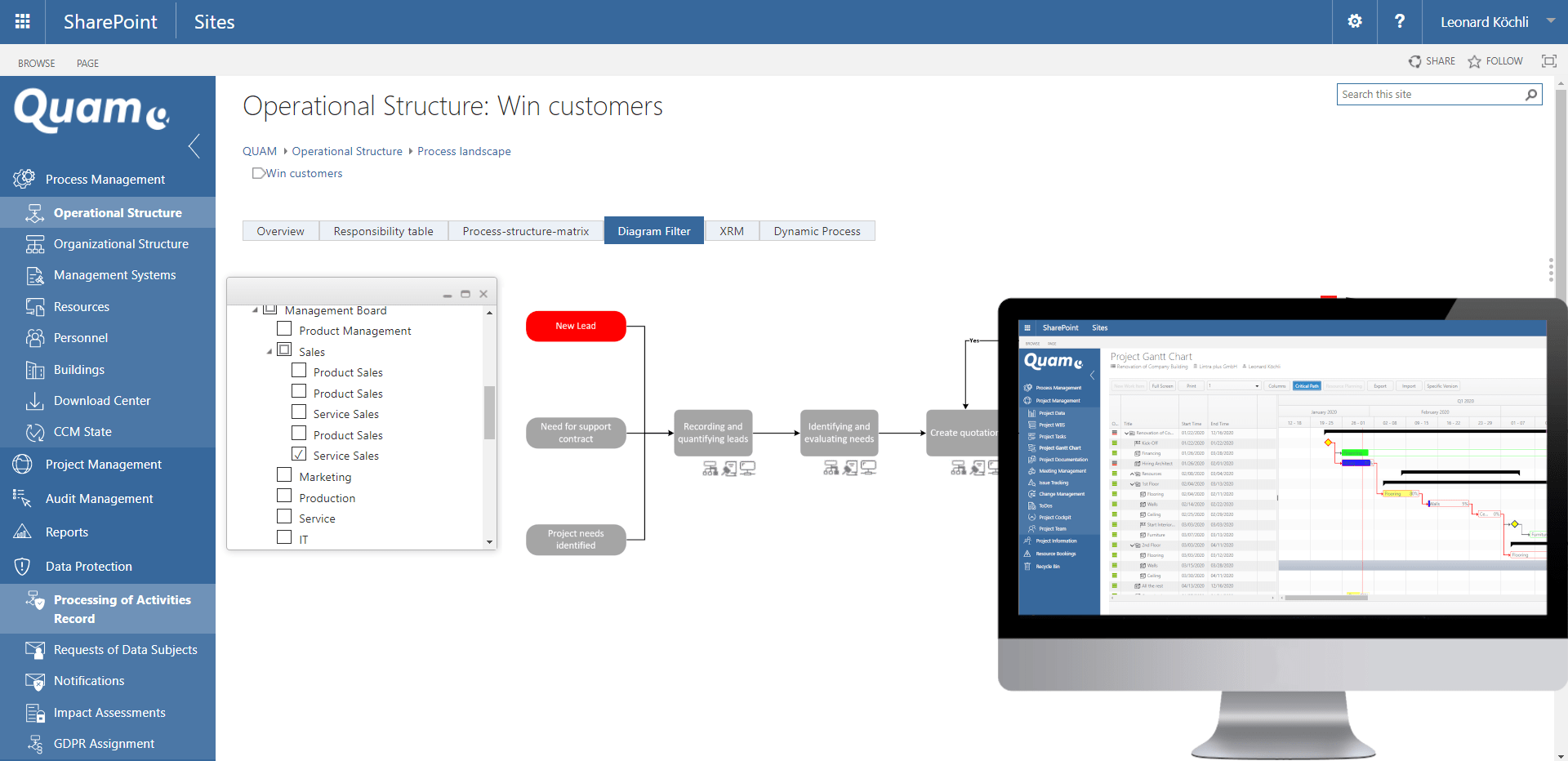This screenshot has width=1568, height=761.
Task: Click the Buildings icon in sidebar
Action: tap(34, 370)
